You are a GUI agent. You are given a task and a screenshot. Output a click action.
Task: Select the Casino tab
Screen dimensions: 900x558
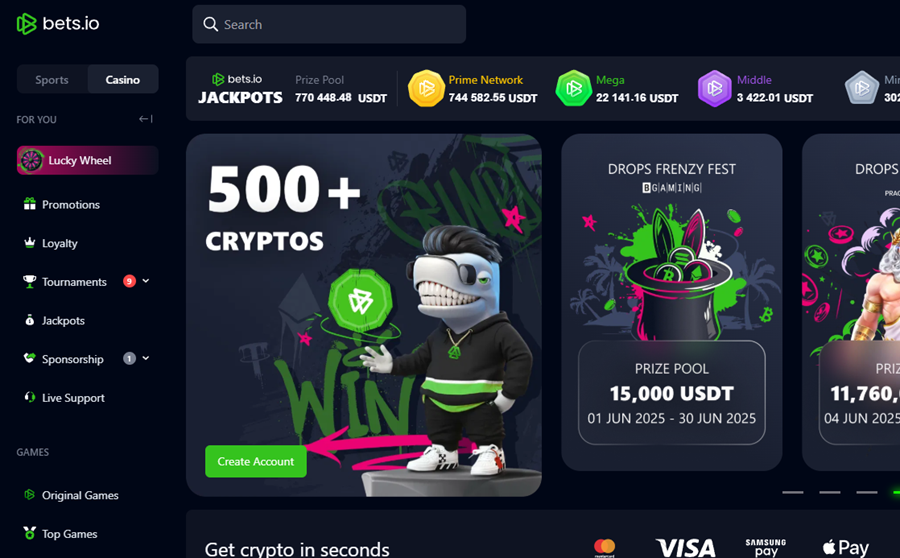(123, 79)
